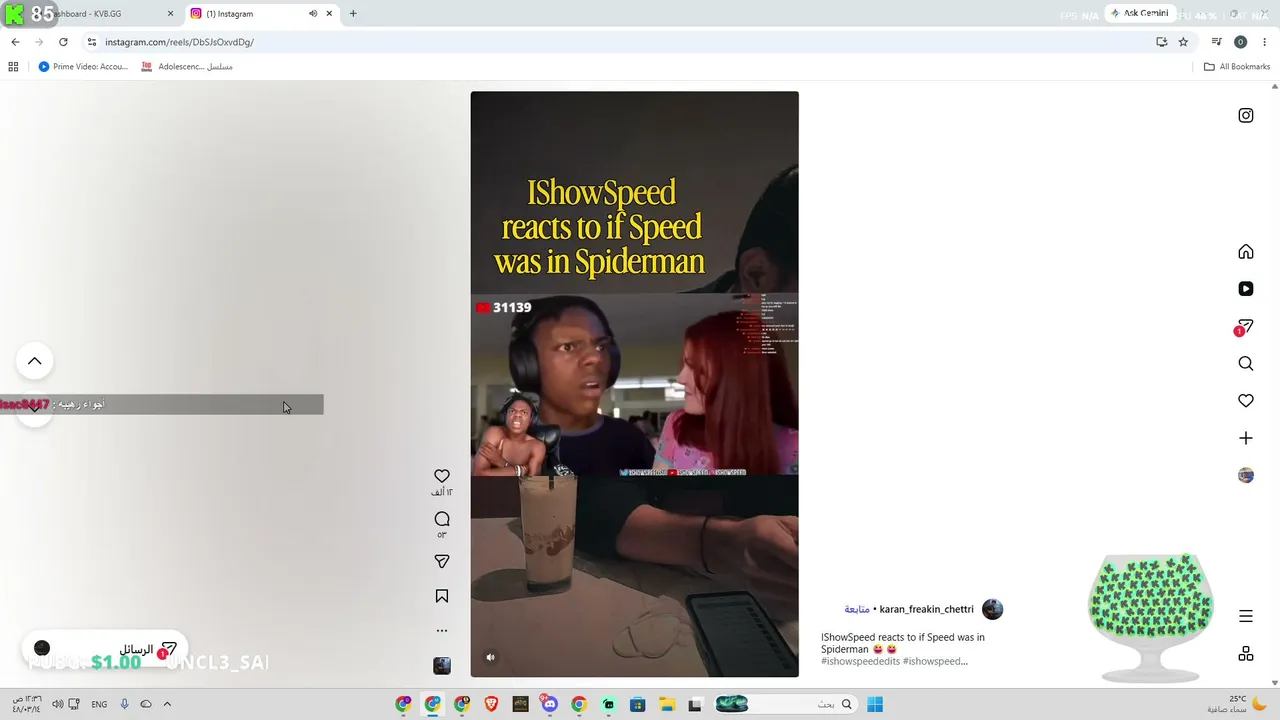This screenshot has height=720, width=1280.
Task: Open the Chrome profile avatar
Action: 1240,42
